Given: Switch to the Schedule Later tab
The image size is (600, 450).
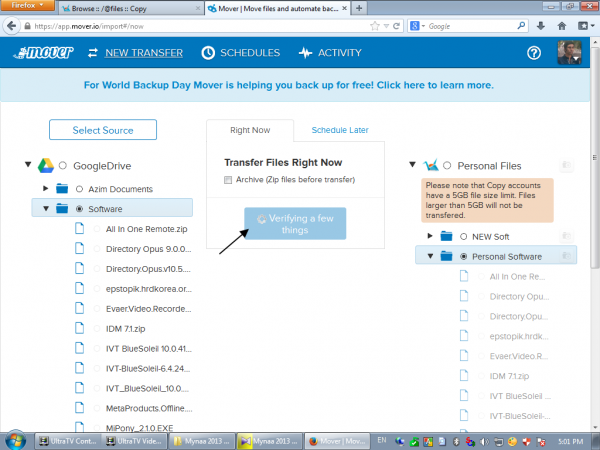Looking at the screenshot, I should (x=340, y=130).
